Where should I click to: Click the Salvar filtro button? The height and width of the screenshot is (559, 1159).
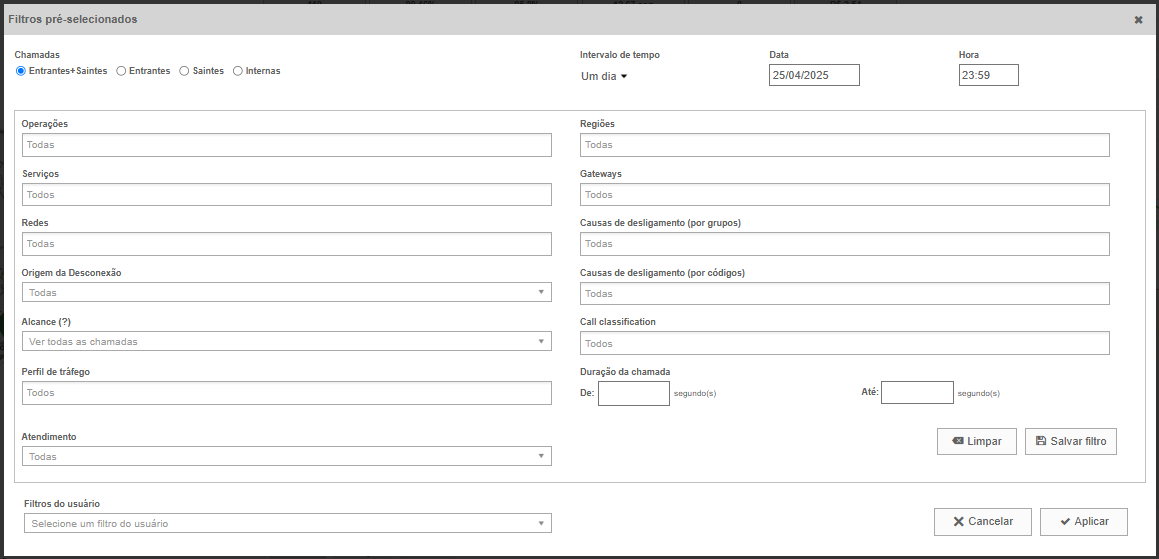[x=1070, y=441]
